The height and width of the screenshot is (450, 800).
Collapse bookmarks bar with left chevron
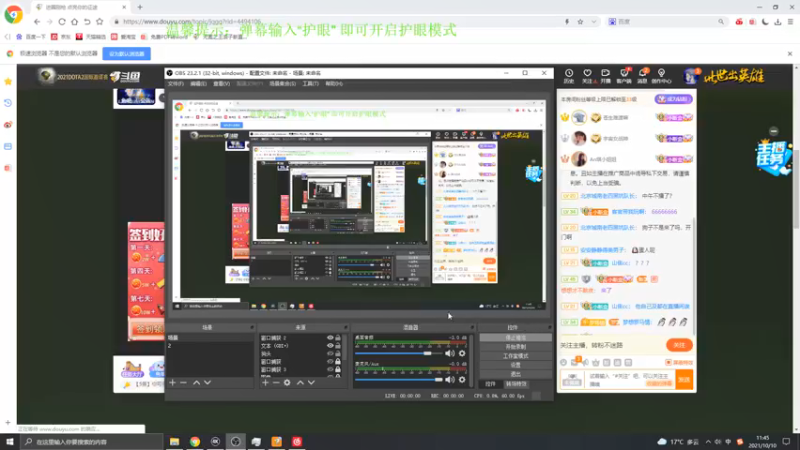point(7,37)
